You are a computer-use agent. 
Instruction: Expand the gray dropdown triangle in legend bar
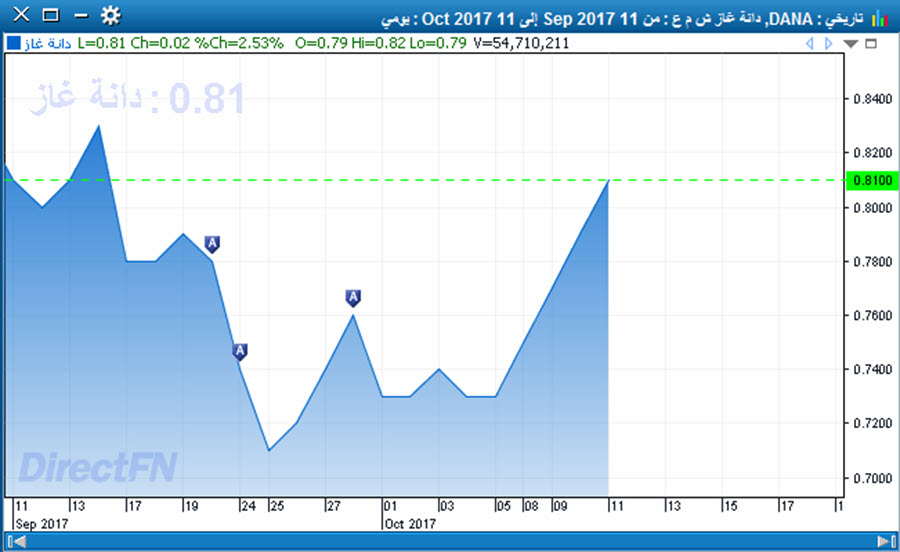point(851,44)
